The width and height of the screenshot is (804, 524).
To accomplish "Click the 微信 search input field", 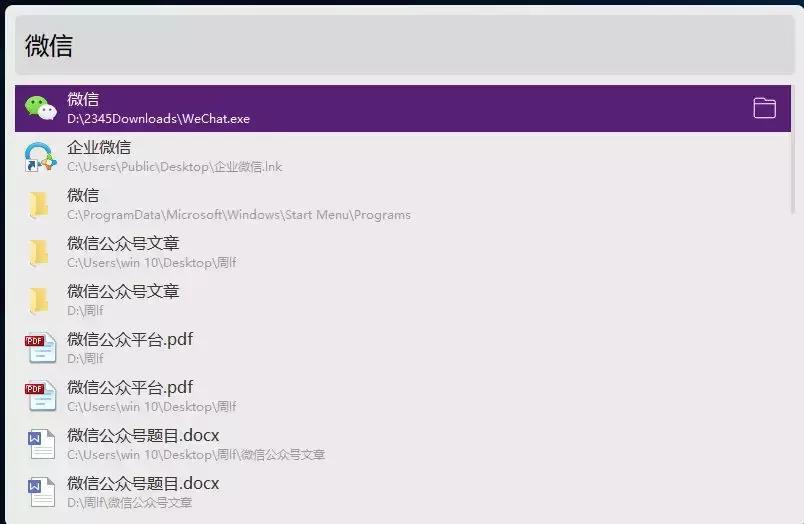I will tap(405, 45).
